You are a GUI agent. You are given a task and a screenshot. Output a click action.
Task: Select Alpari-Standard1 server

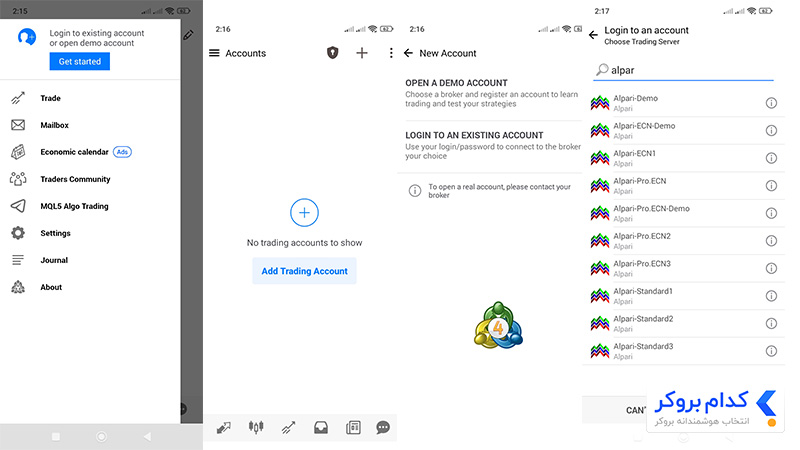[x=684, y=296]
